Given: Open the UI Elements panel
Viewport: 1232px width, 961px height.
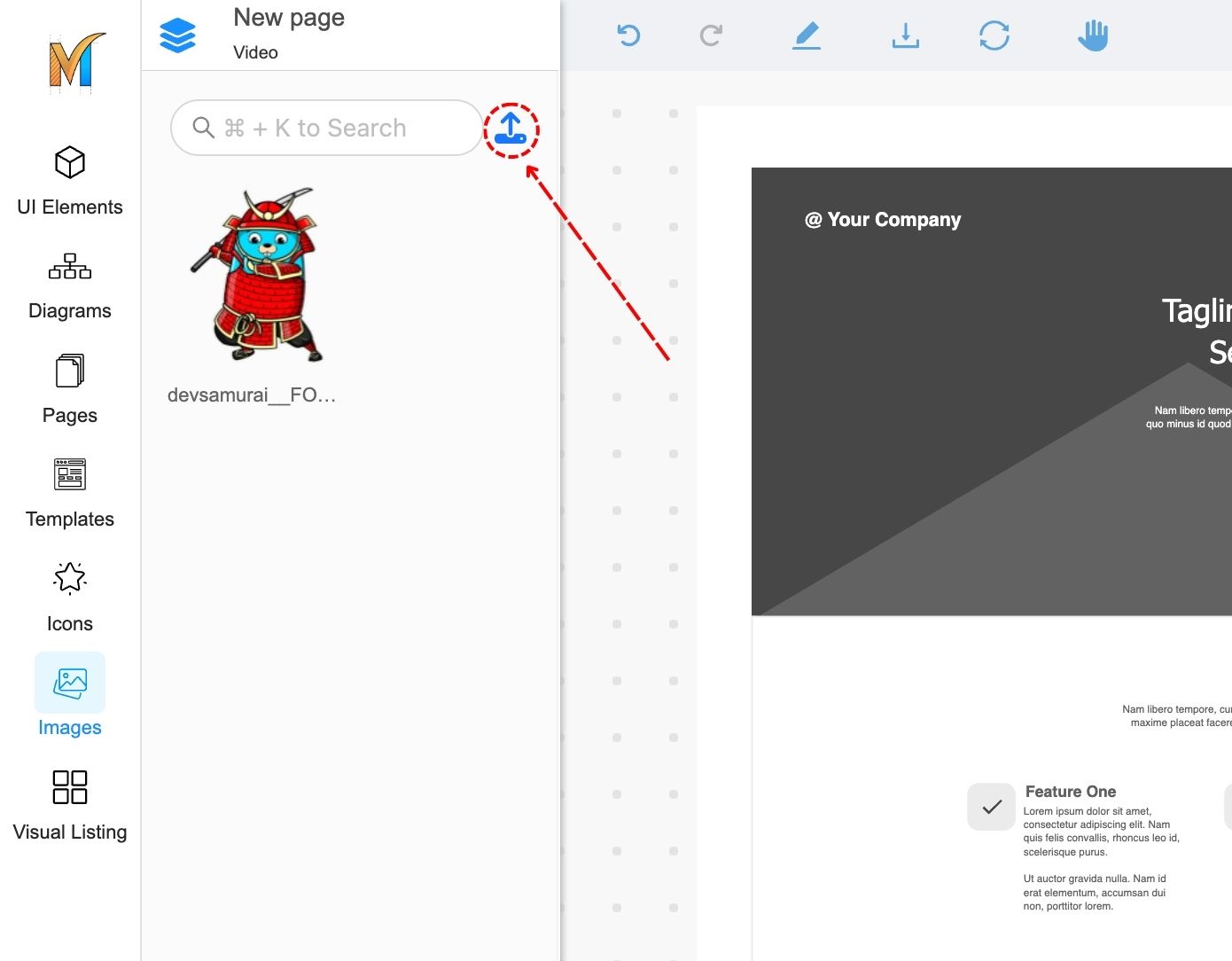Looking at the screenshot, I should coord(70,181).
